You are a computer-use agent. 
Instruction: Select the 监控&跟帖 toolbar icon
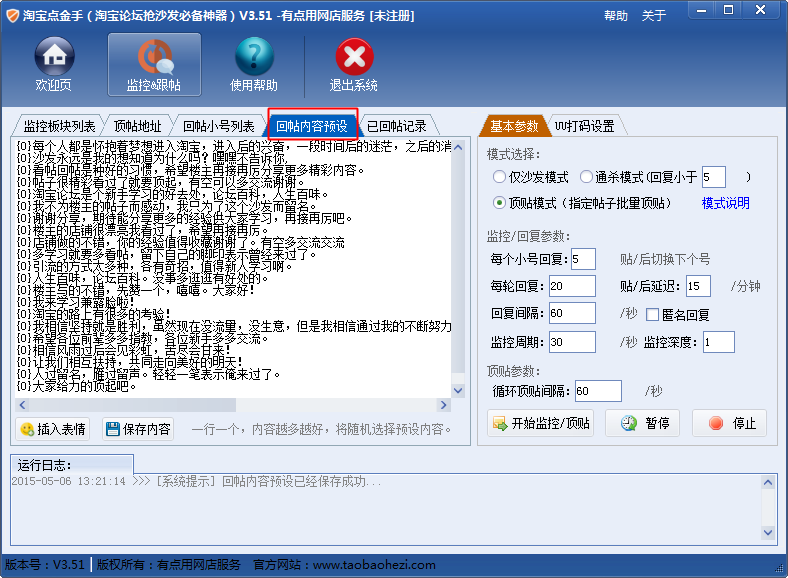click(154, 64)
